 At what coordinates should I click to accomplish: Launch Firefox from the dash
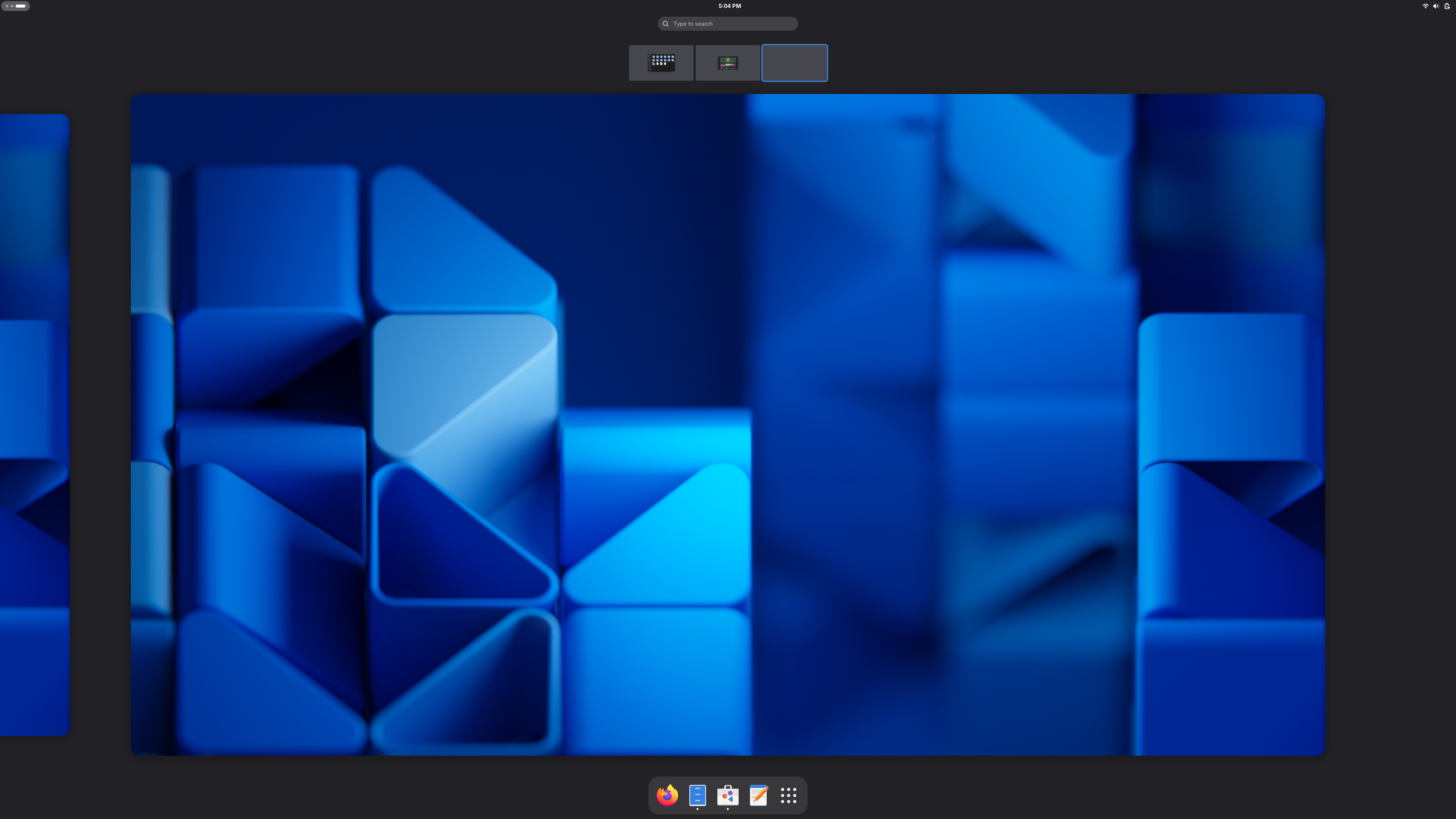tap(667, 795)
